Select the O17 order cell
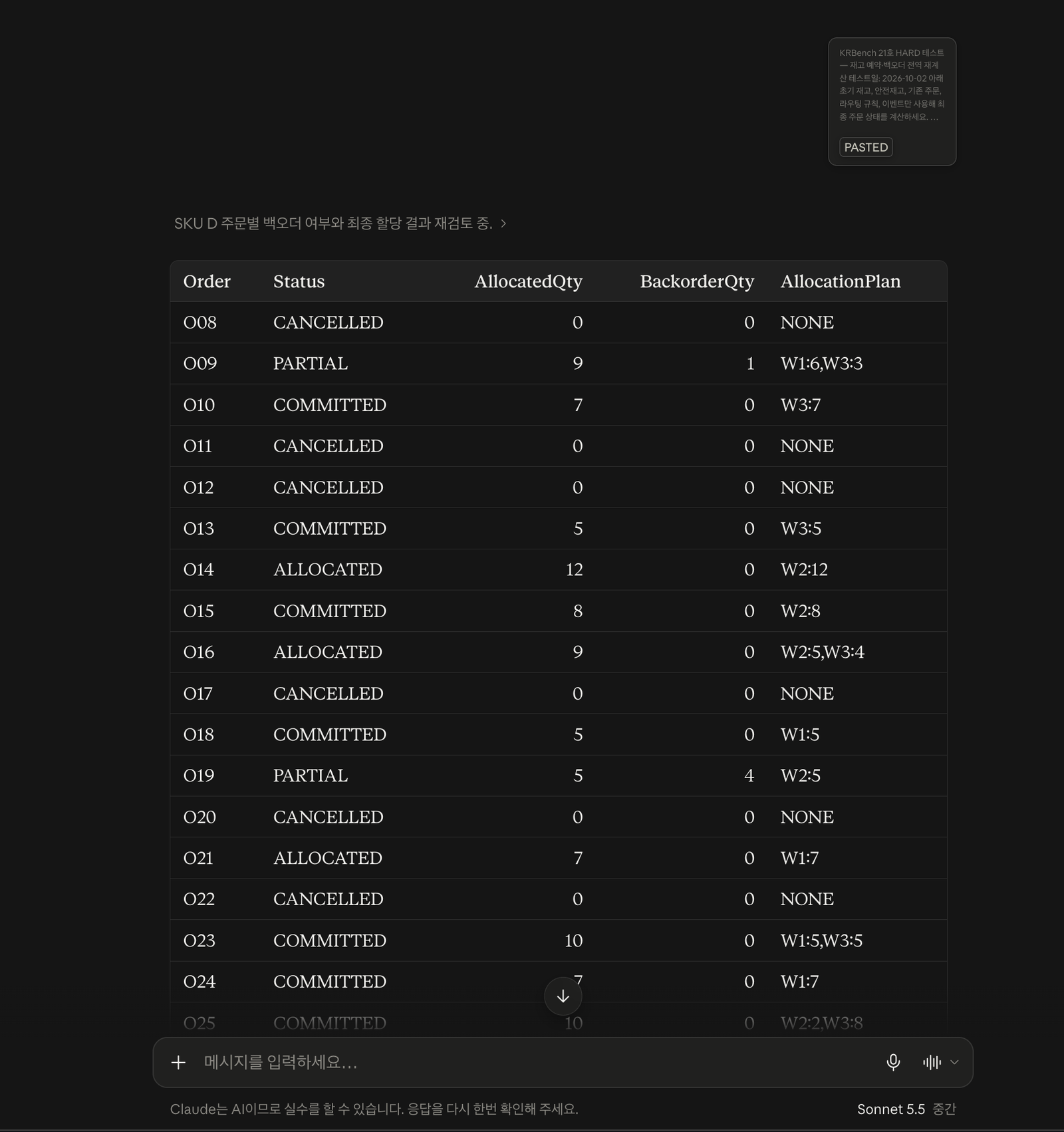This screenshot has height=1132, width=1064. pos(198,694)
